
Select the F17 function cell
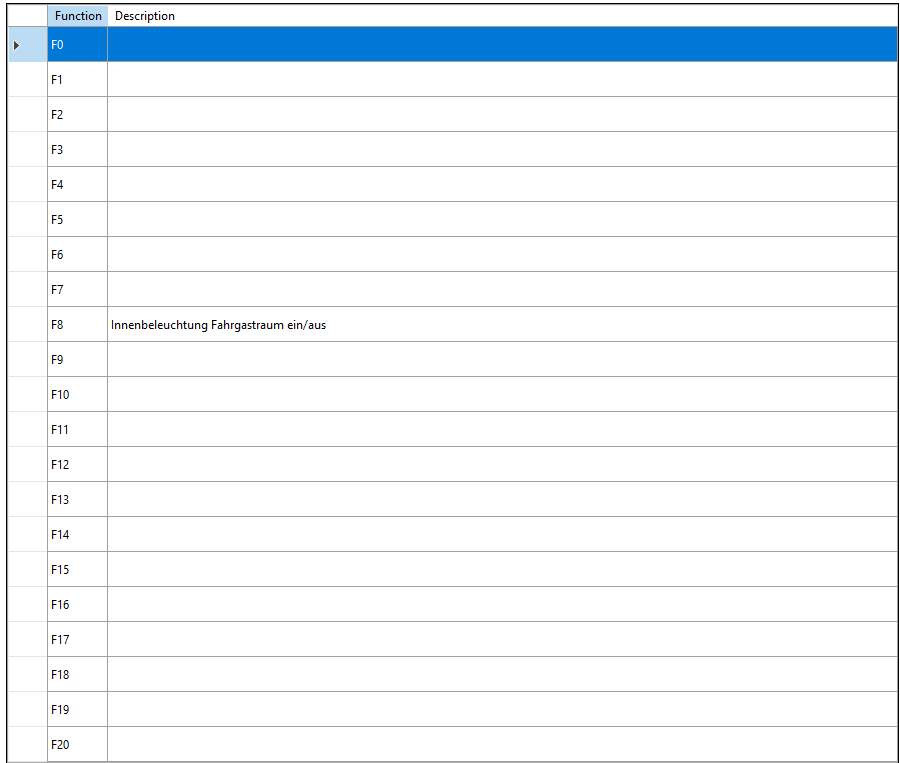(x=77, y=640)
